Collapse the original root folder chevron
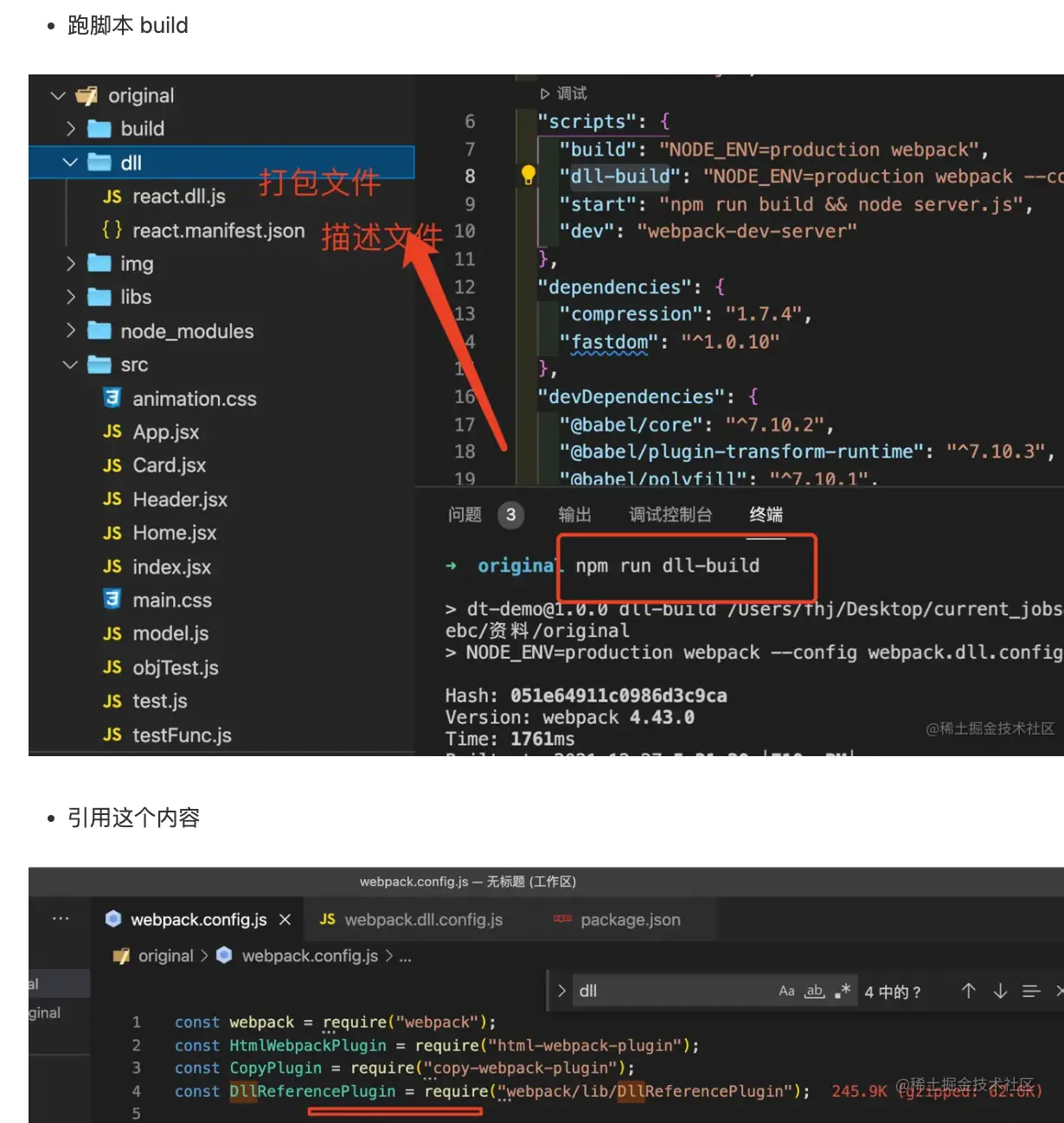 click(x=58, y=95)
